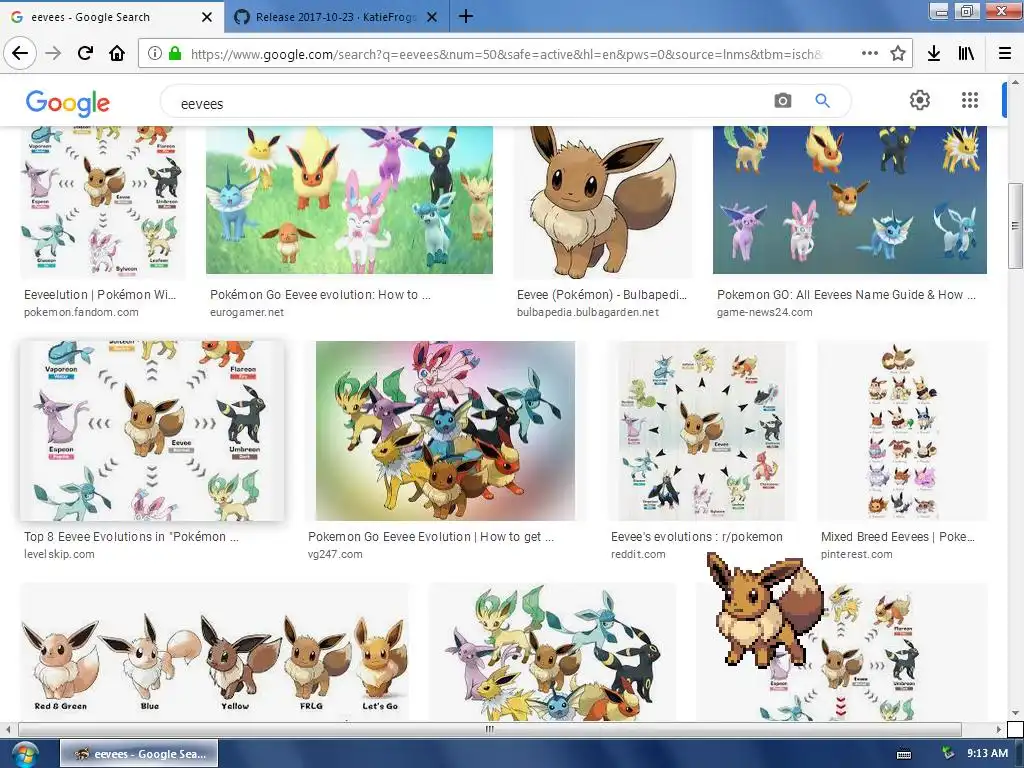Open Eevee (Pokémon) - Bulbapedia result title
This screenshot has height=768, width=1024.
click(x=601, y=295)
